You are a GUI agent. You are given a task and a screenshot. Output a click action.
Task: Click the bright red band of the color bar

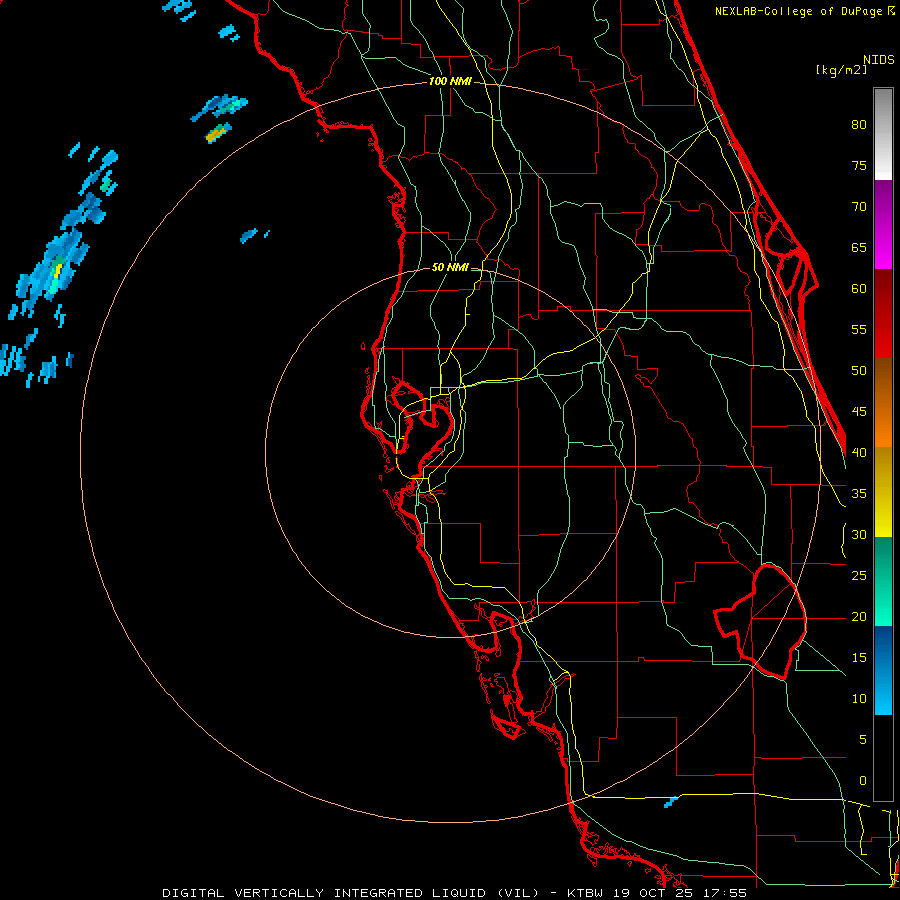(883, 314)
